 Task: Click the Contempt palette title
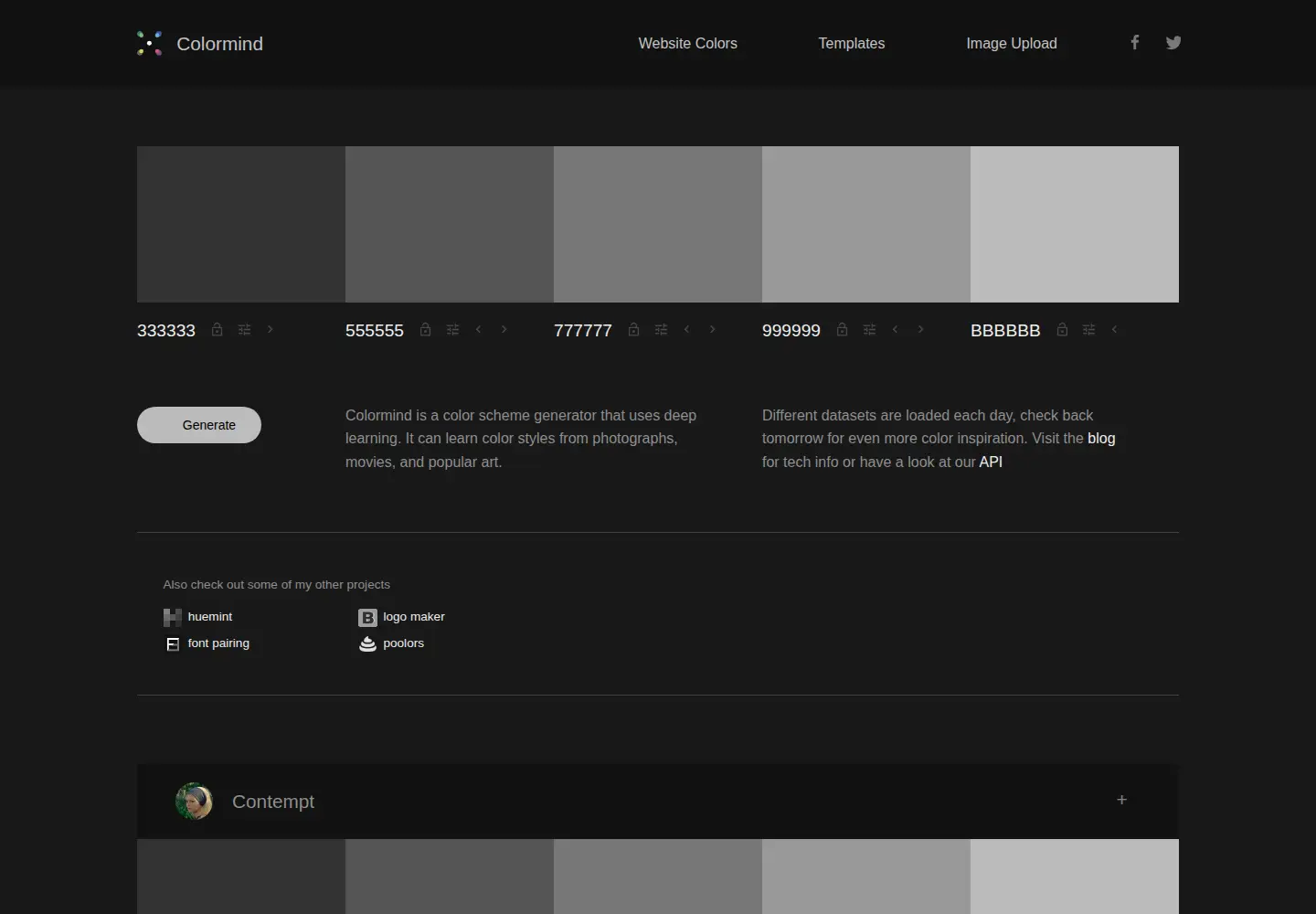click(x=273, y=802)
